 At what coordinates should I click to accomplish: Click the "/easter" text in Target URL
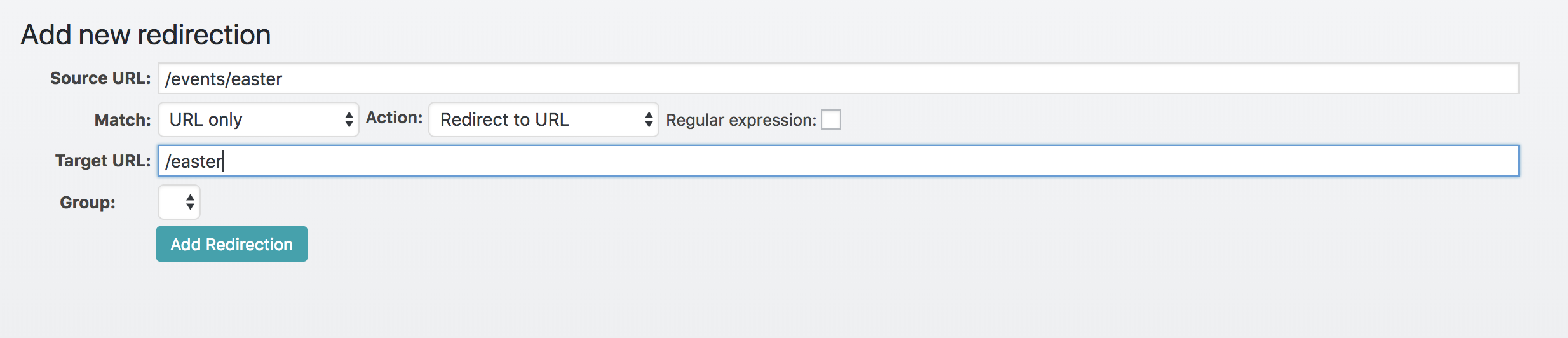[x=193, y=161]
